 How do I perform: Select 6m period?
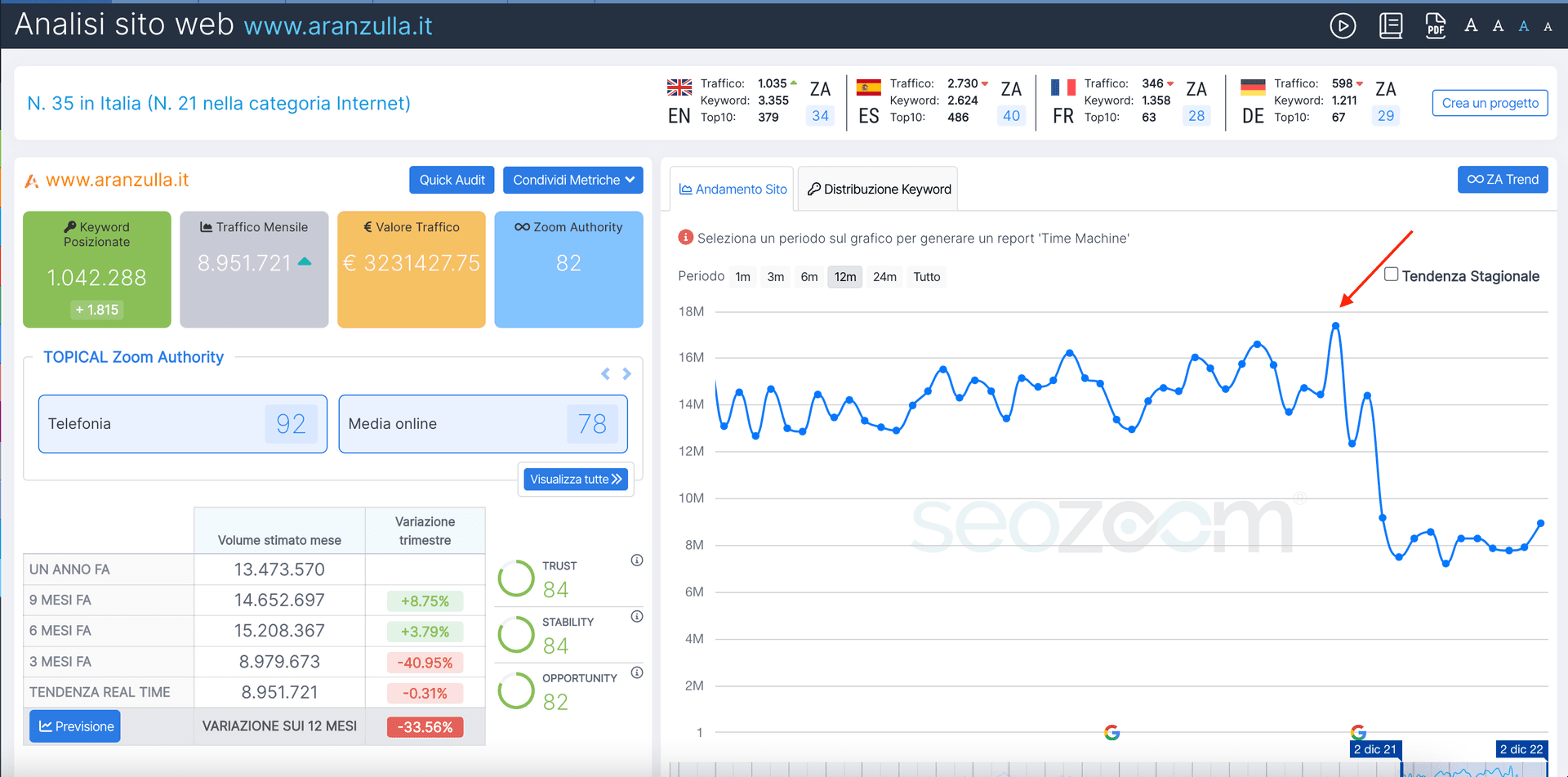click(809, 277)
